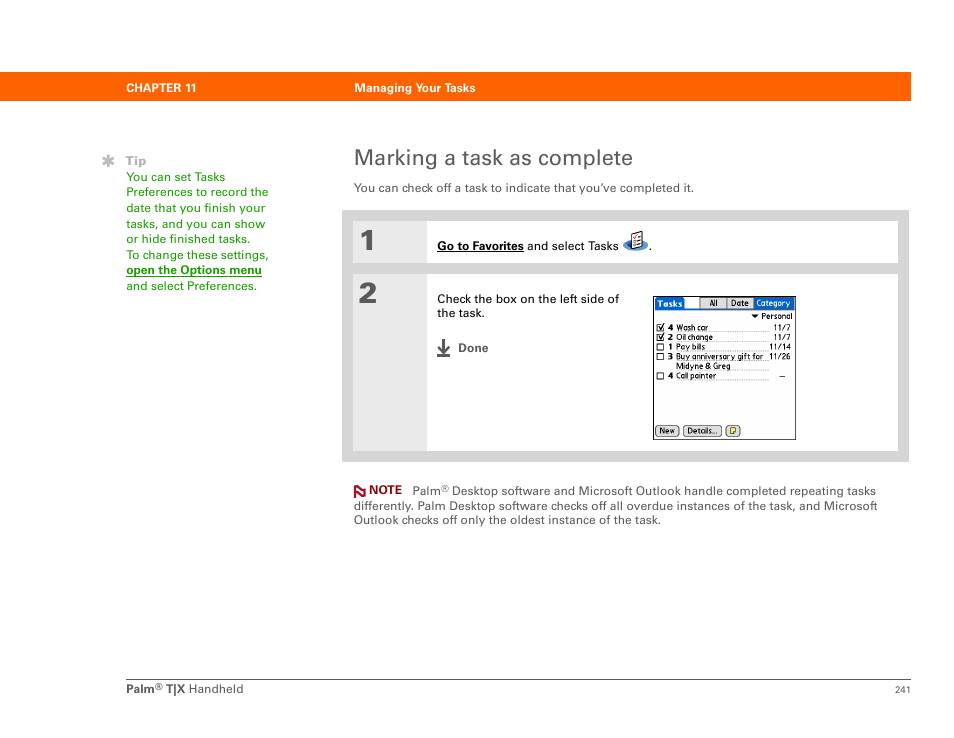The width and height of the screenshot is (954, 738).
Task: Click the Tasks application icon in step 1
Action: coord(636,241)
